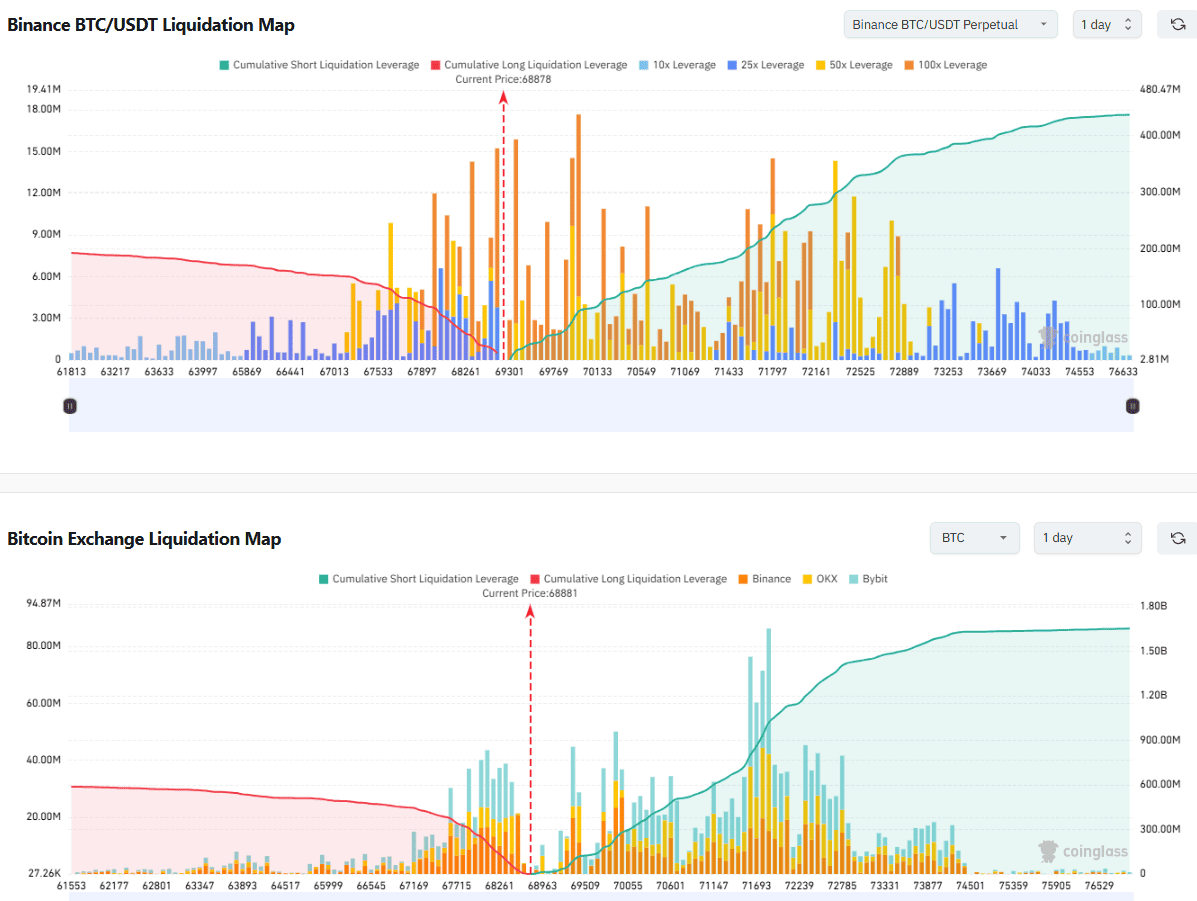Viewport: 1197px width, 901px height.
Task: Click the 480.47M axis label
Action: [1160, 89]
